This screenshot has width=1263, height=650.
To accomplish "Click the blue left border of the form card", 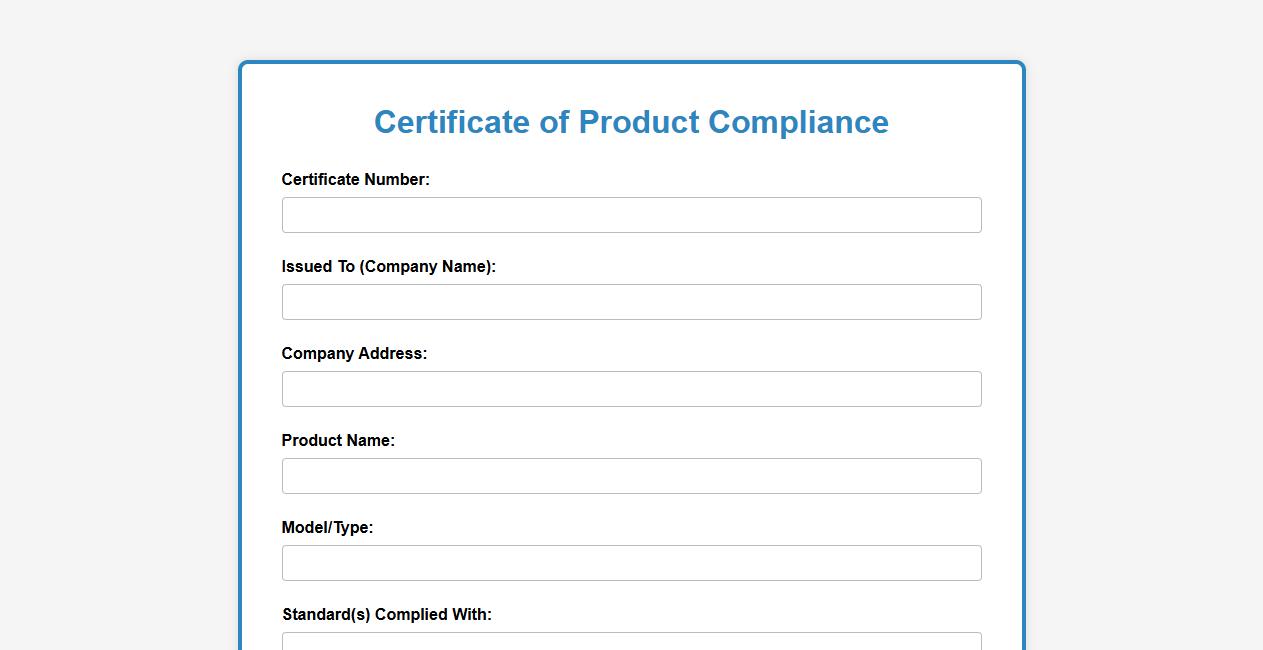I will (241, 350).
